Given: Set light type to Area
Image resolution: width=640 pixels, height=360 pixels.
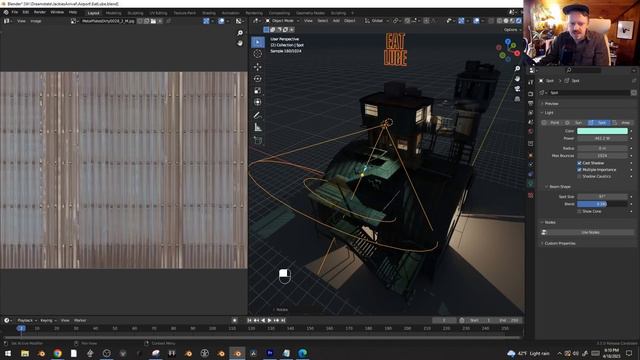Looking at the screenshot, I should (622, 122).
